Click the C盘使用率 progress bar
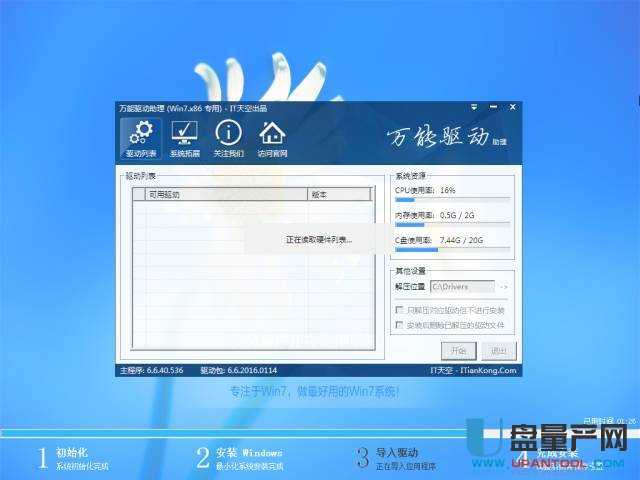Viewport: 640px width, 480px height. pyautogui.click(x=452, y=251)
